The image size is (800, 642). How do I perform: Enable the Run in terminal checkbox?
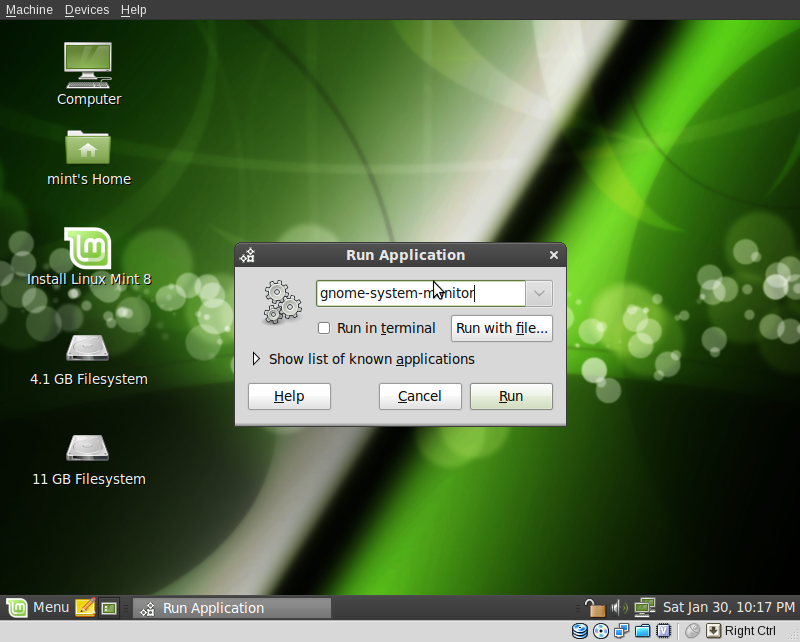tap(323, 328)
